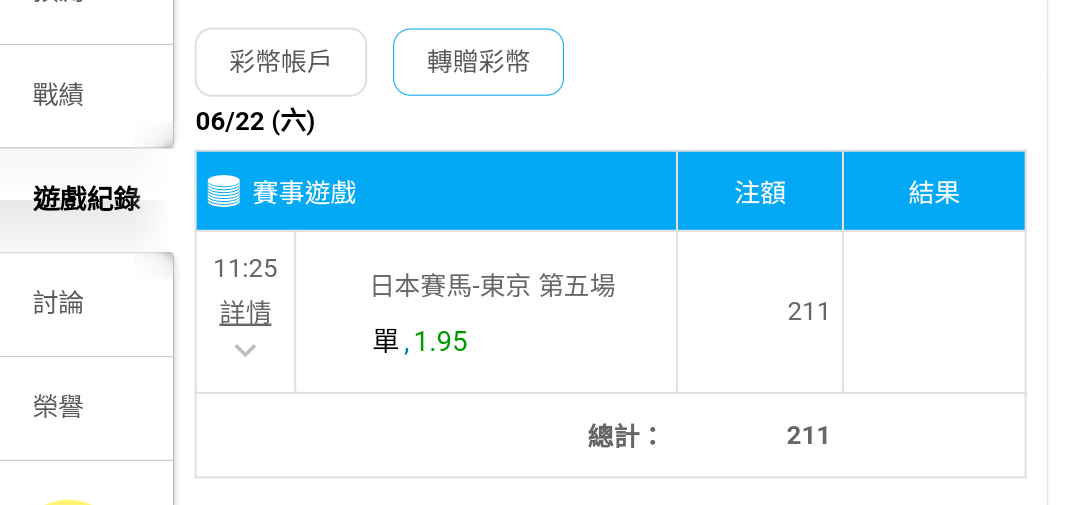This screenshot has height=505, width=1080.
Task: Switch to the 戰績 sidebar tab
Action: (x=59, y=95)
